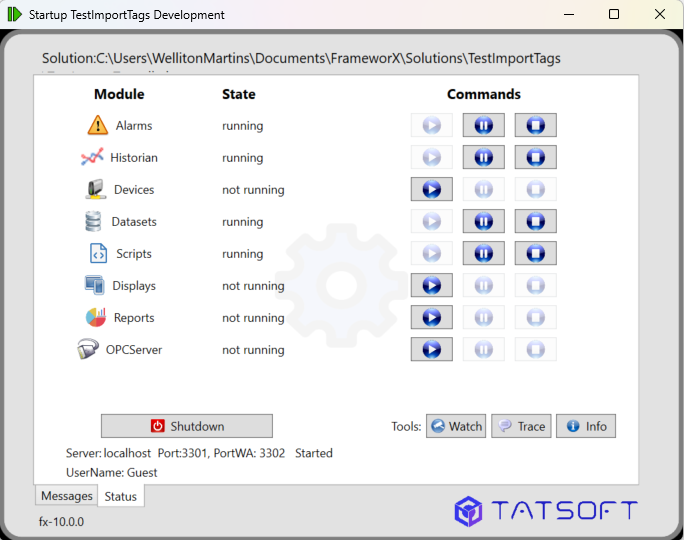Pause the Alarms module
Screen dimensions: 684x540
pos(483,125)
